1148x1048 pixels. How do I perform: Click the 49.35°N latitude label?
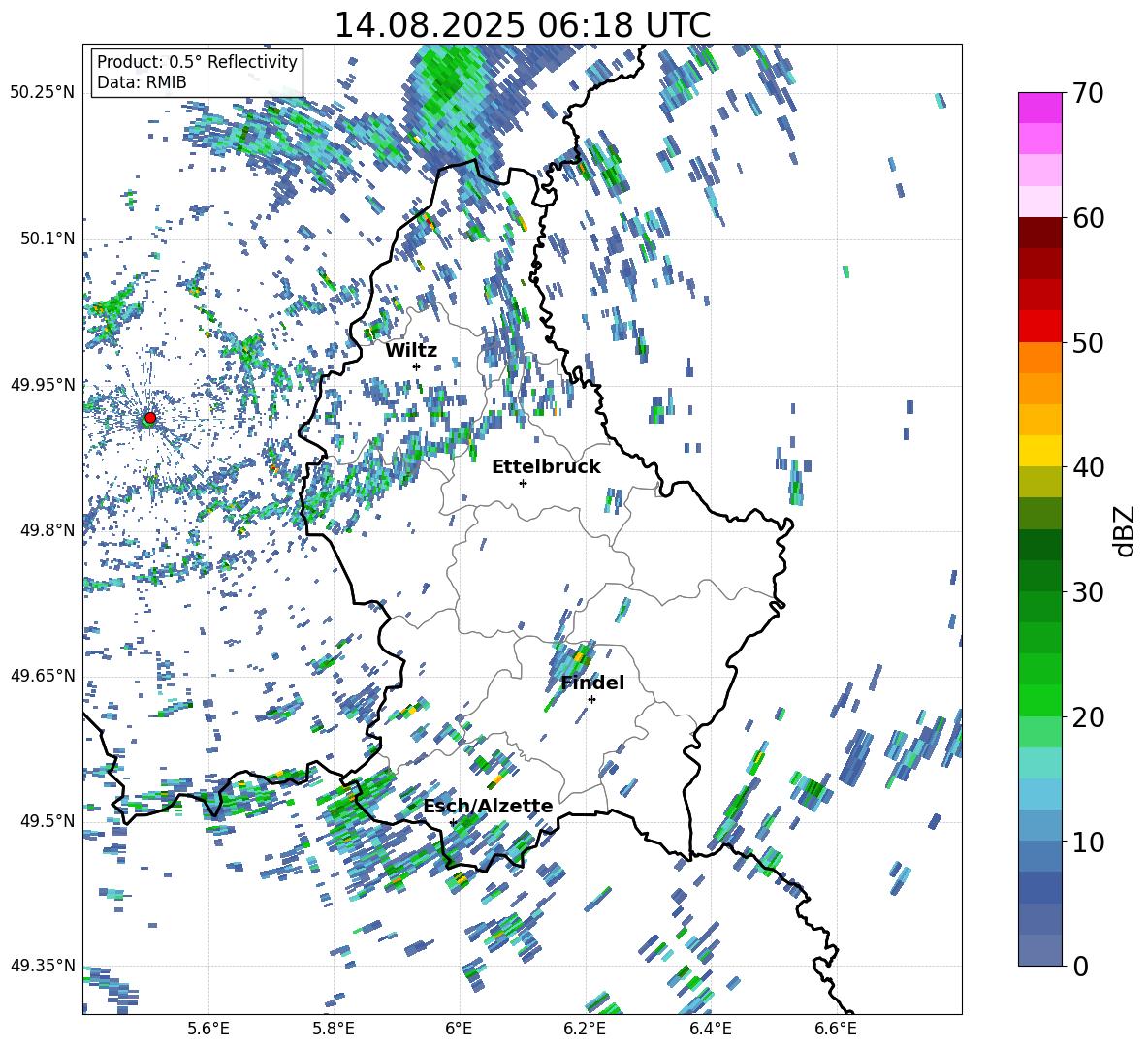(43, 966)
